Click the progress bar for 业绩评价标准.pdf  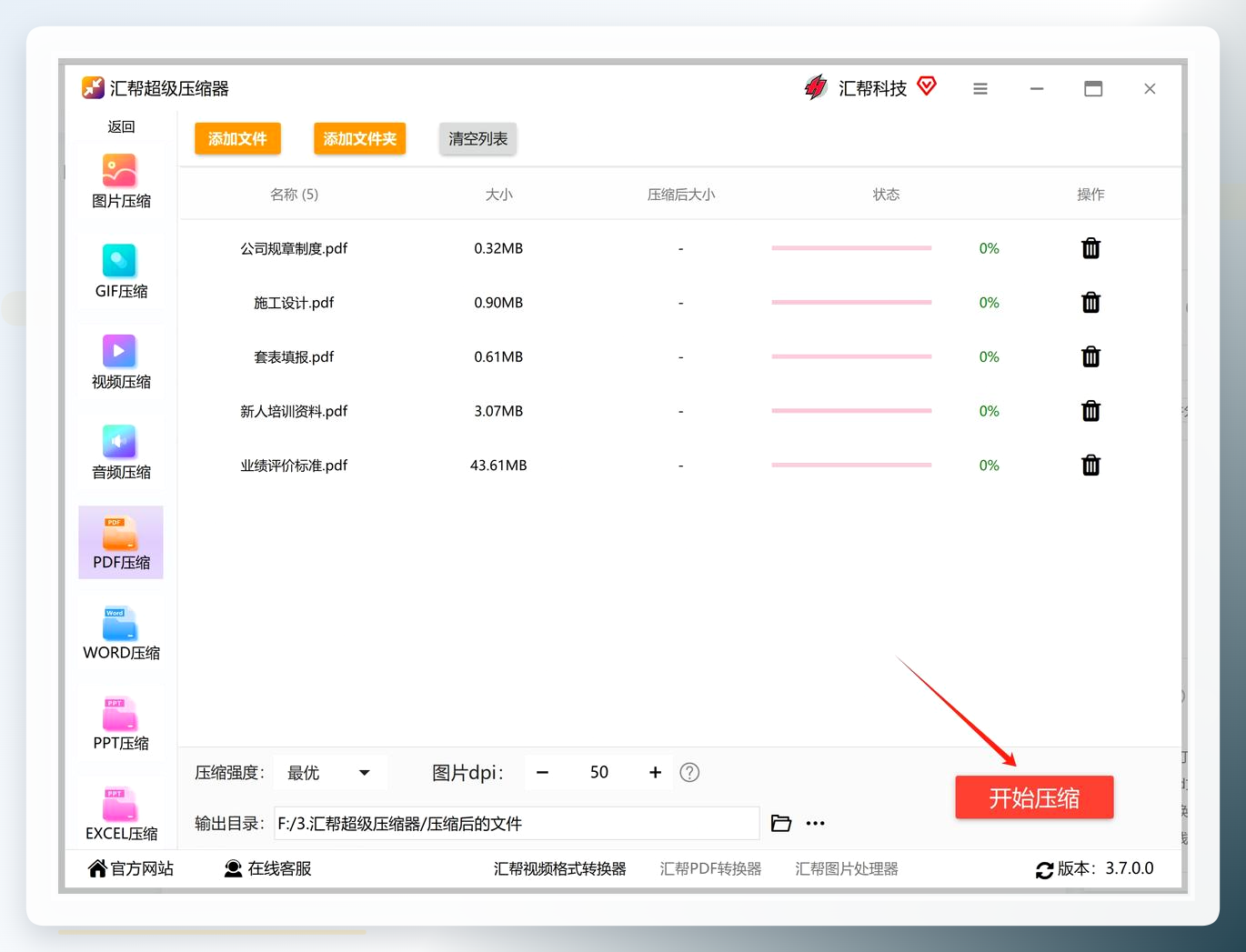click(x=851, y=466)
